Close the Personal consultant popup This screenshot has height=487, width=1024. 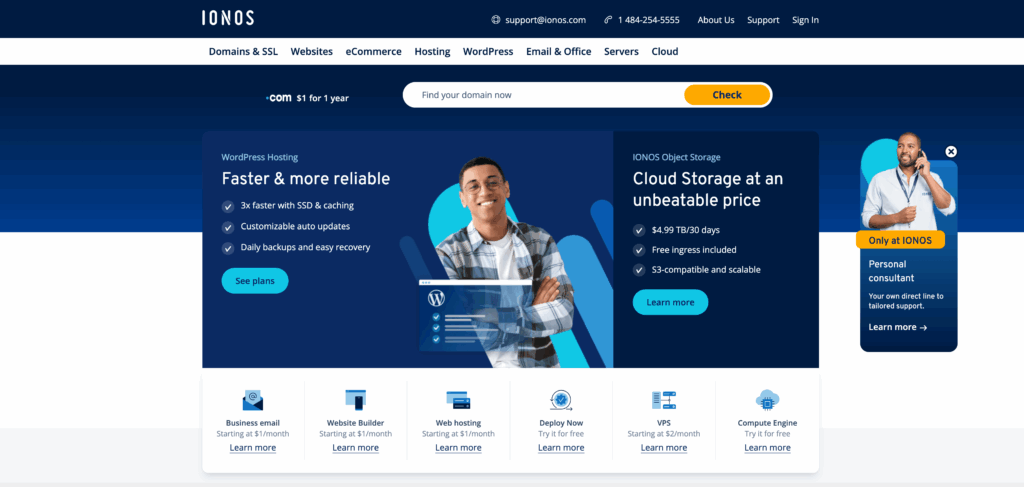(x=951, y=151)
